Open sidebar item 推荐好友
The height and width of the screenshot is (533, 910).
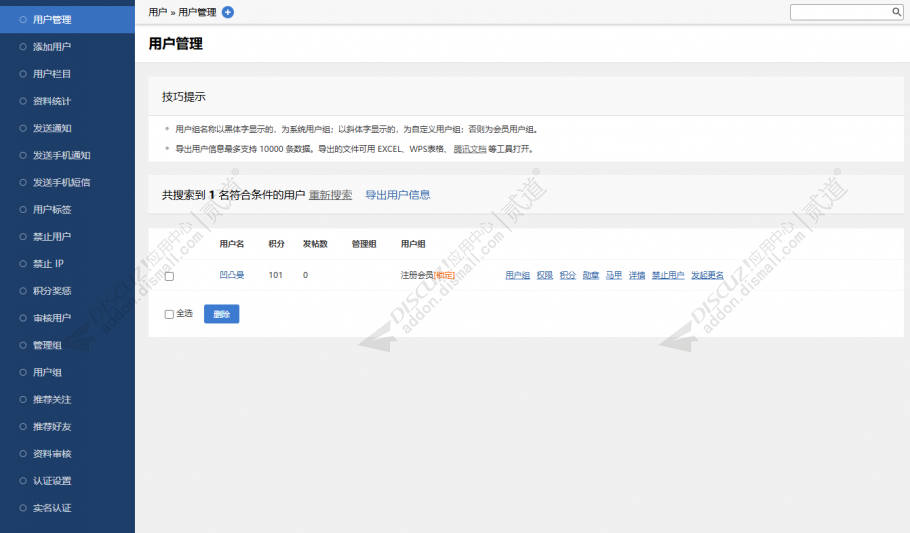(x=67, y=427)
